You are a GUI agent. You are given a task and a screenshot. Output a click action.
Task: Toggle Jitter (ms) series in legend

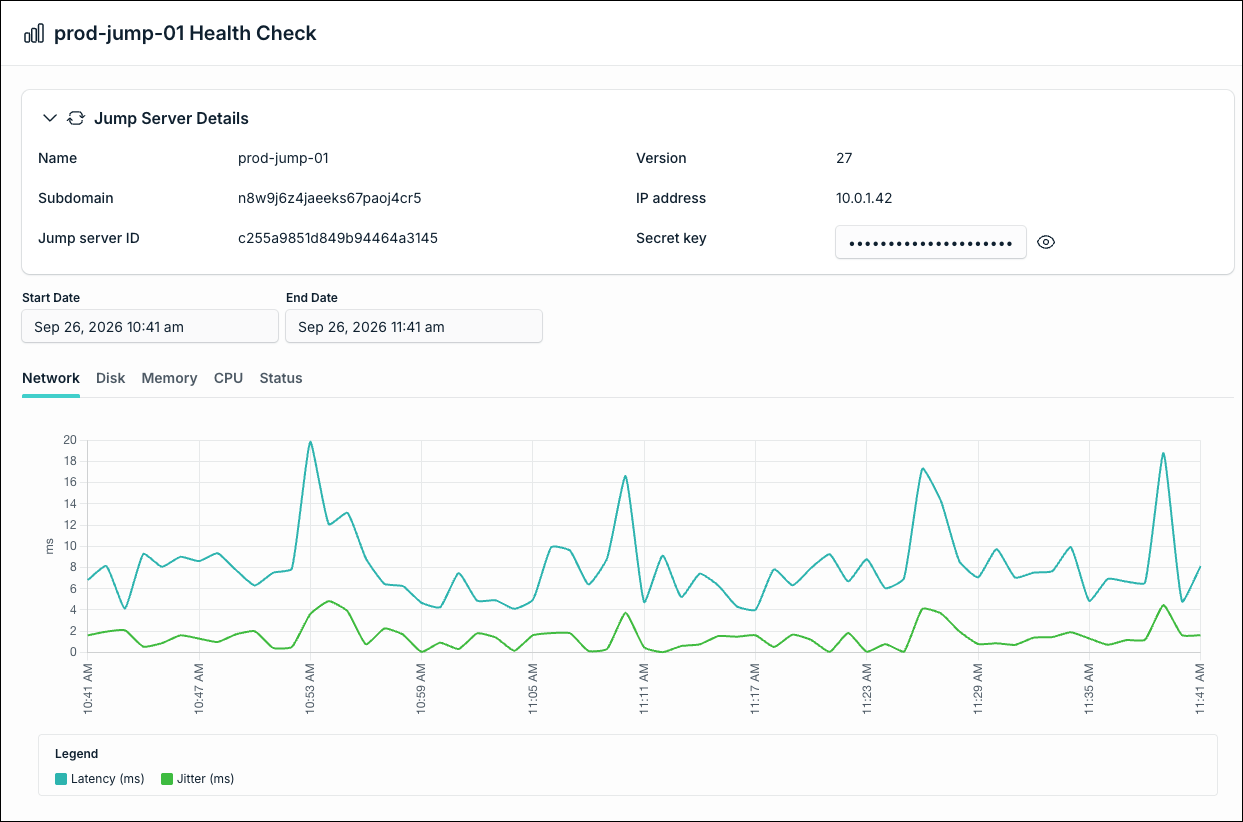coord(197,778)
